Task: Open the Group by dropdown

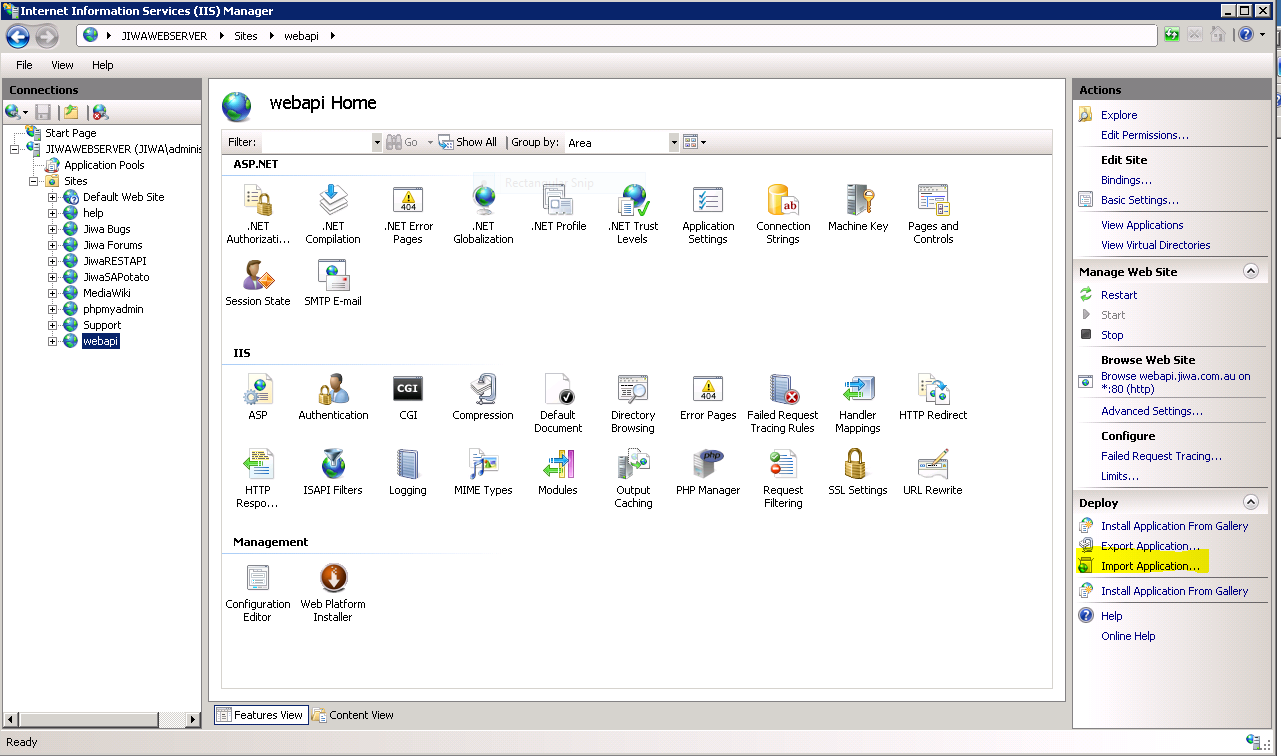Action: point(673,143)
